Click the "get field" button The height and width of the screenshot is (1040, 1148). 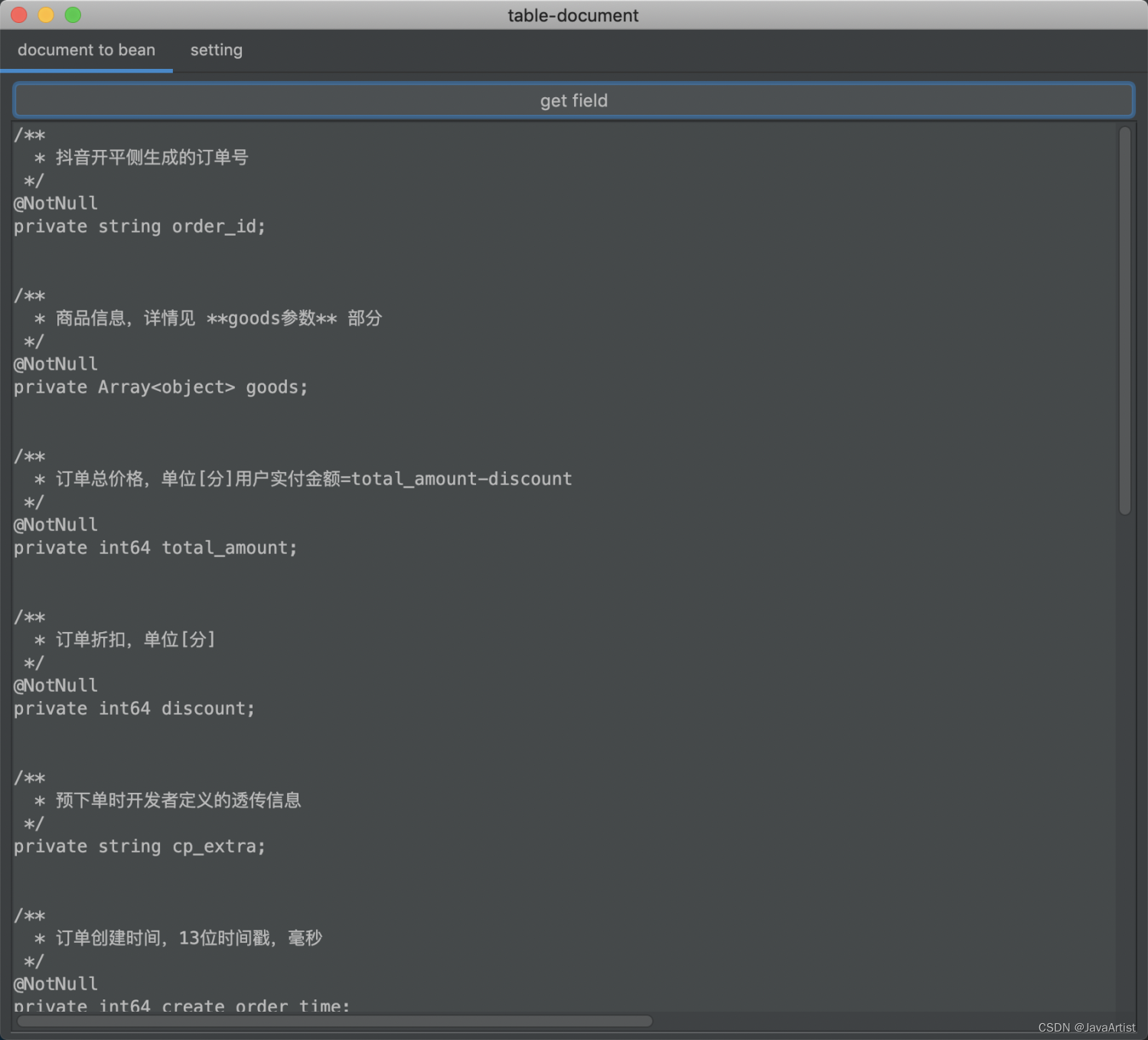[573, 100]
